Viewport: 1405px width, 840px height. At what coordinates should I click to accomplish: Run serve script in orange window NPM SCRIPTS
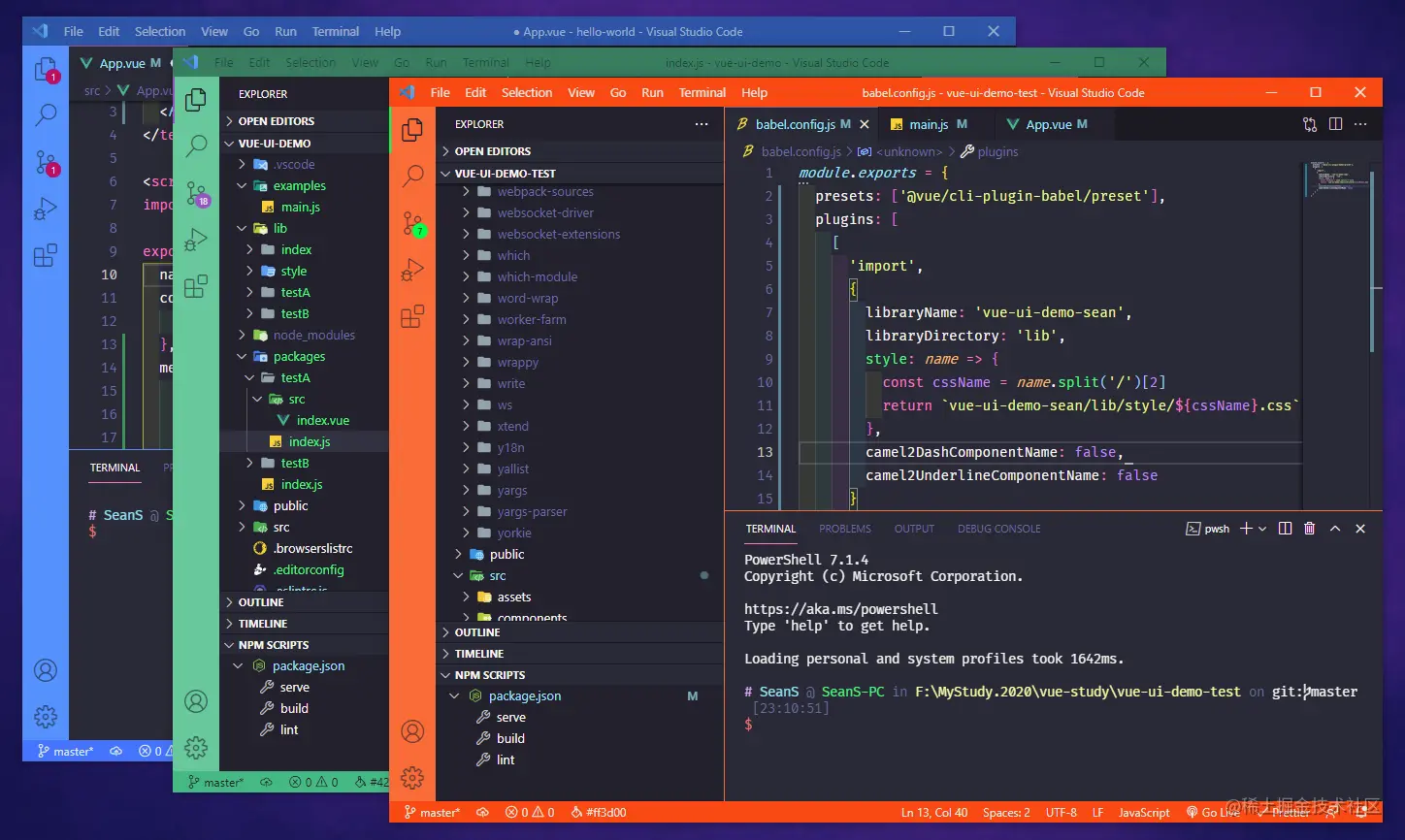tap(580, 718)
